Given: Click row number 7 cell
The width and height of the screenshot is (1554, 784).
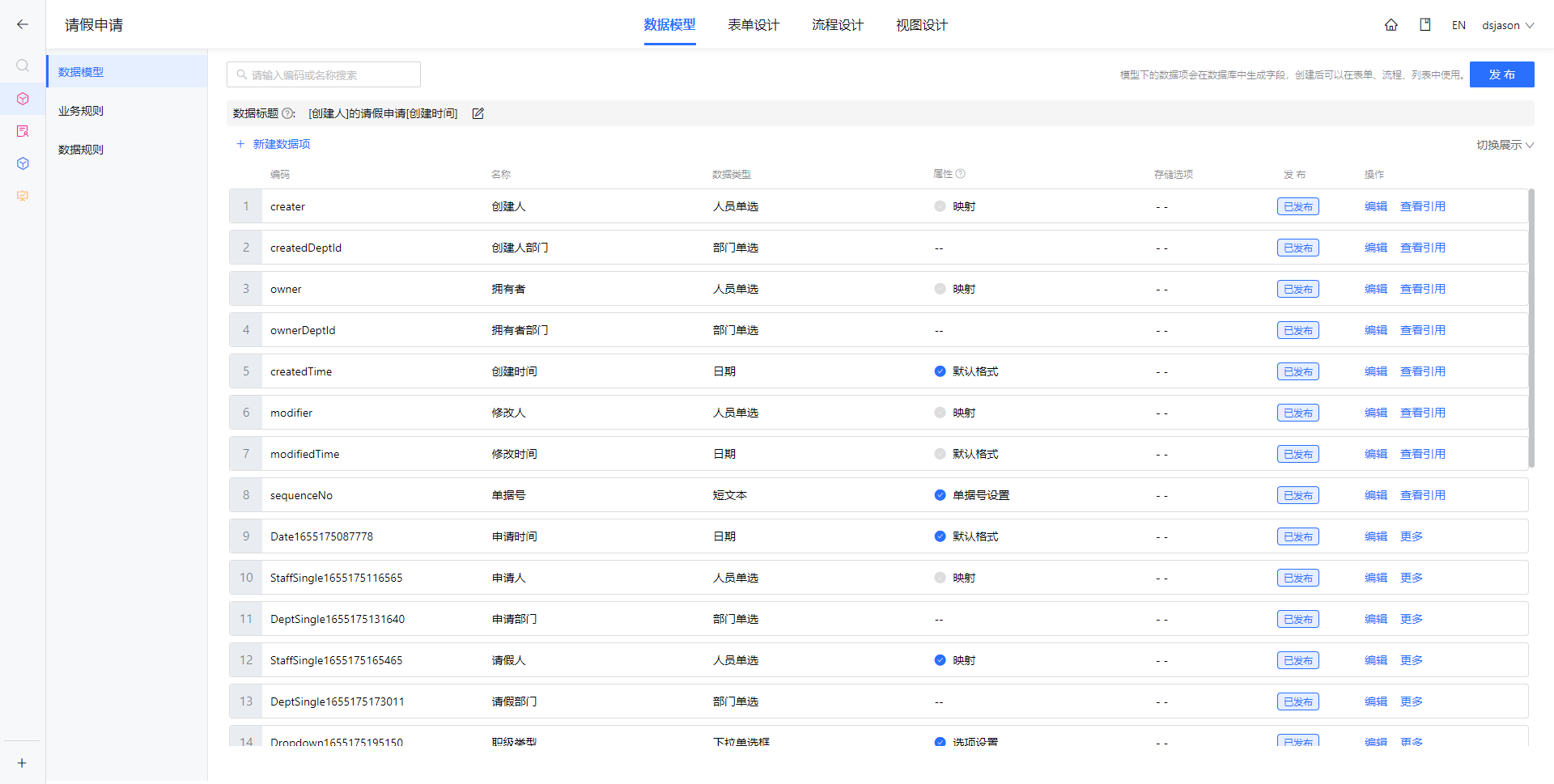Looking at the screenshot, I should 246,454.
